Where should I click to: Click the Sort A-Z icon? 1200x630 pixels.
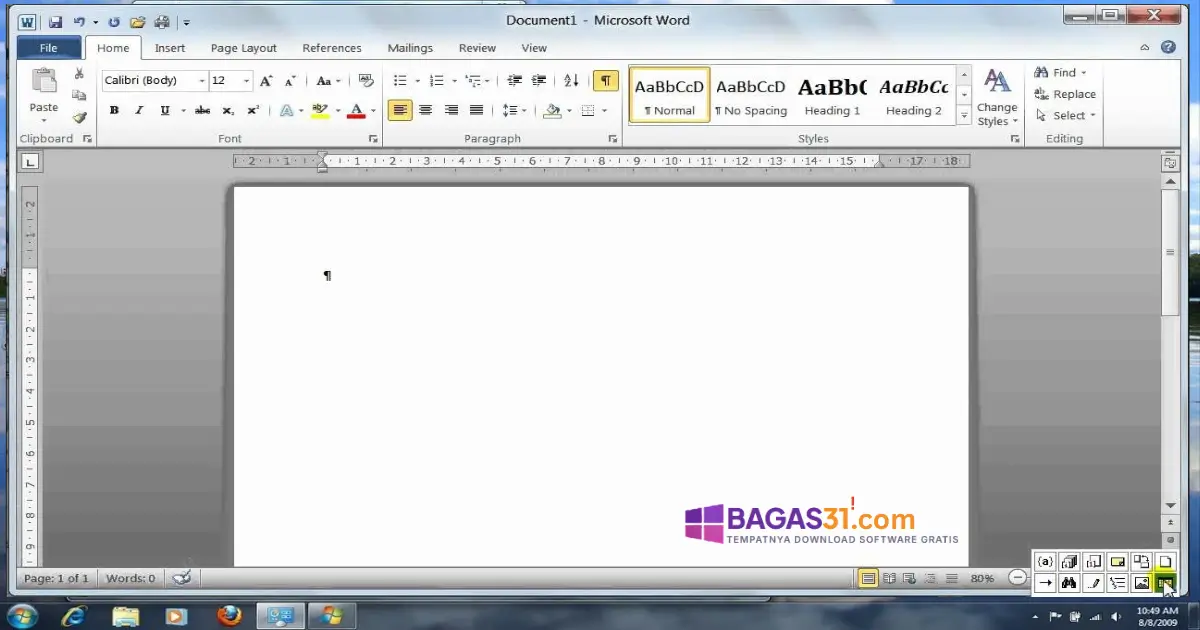tap(571, 81)
